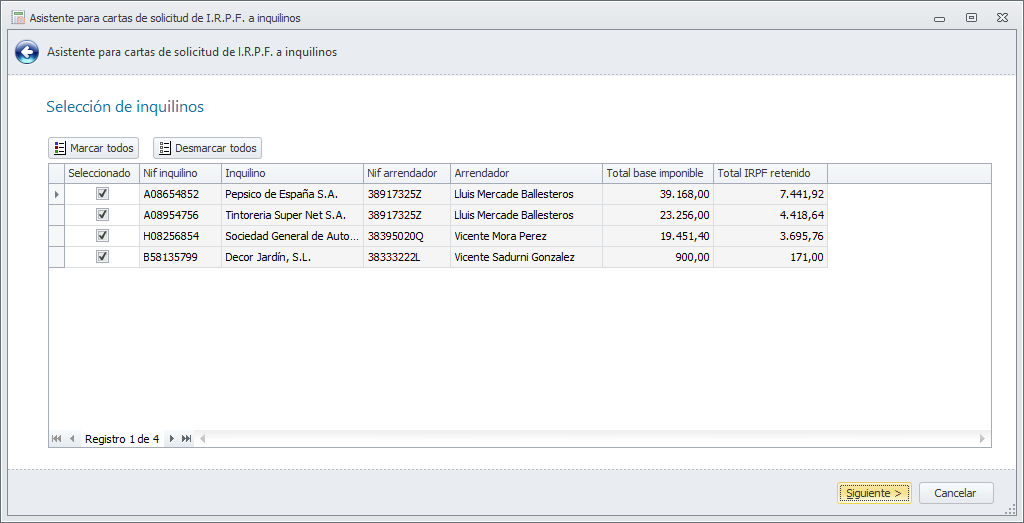Viewport: 1024px width, 523px height.
Task: Go to next record in navigator
Action: coord(172,439)
